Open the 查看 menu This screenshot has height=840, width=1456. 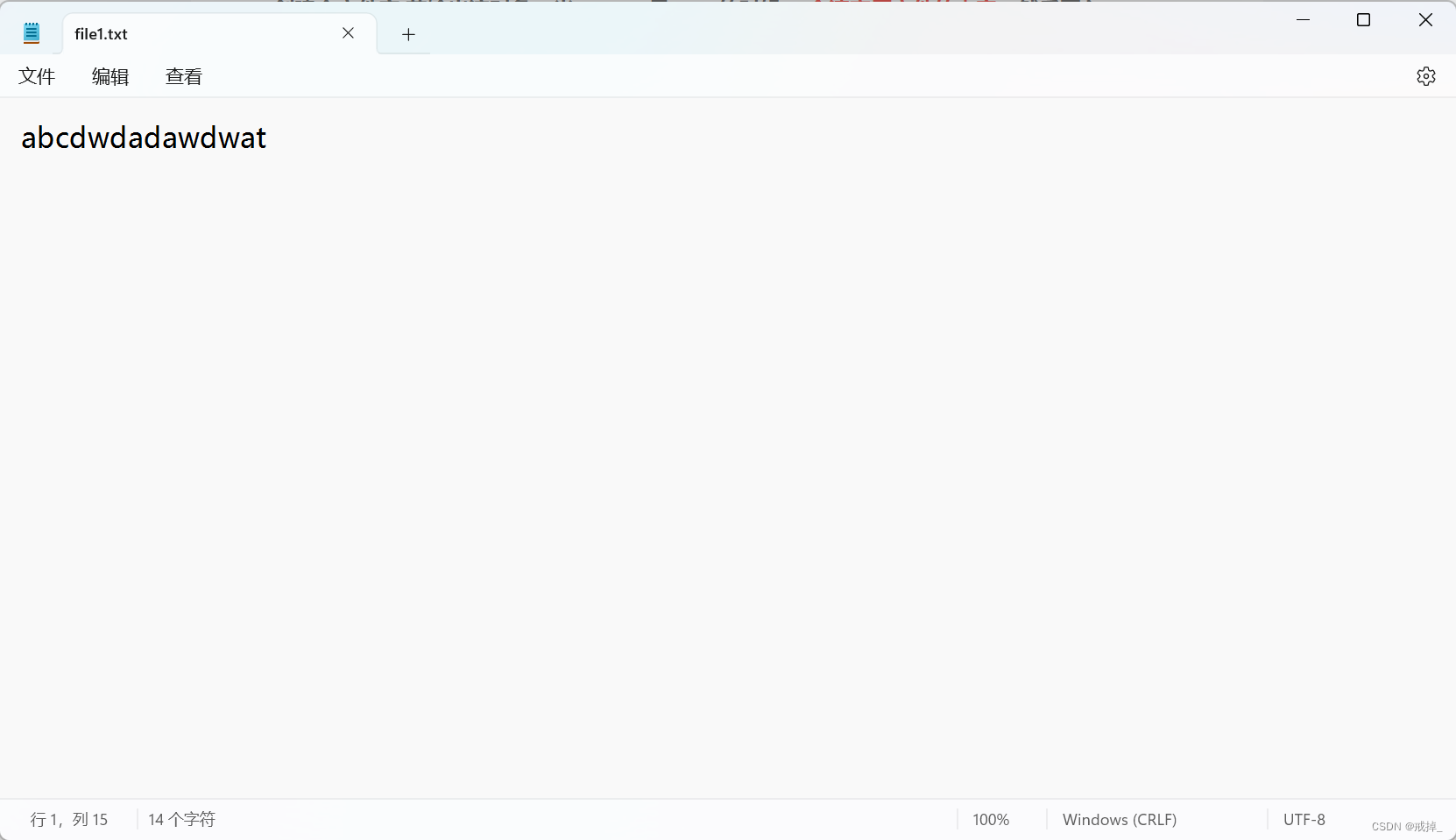click(184, 76)
